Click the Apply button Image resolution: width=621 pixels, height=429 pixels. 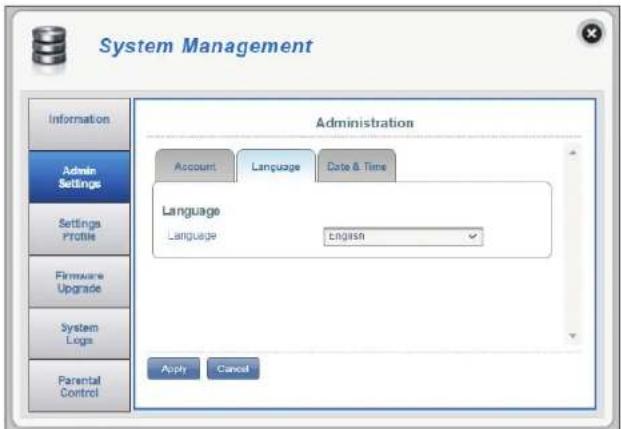pyautogui.click(x=173, y=369)
